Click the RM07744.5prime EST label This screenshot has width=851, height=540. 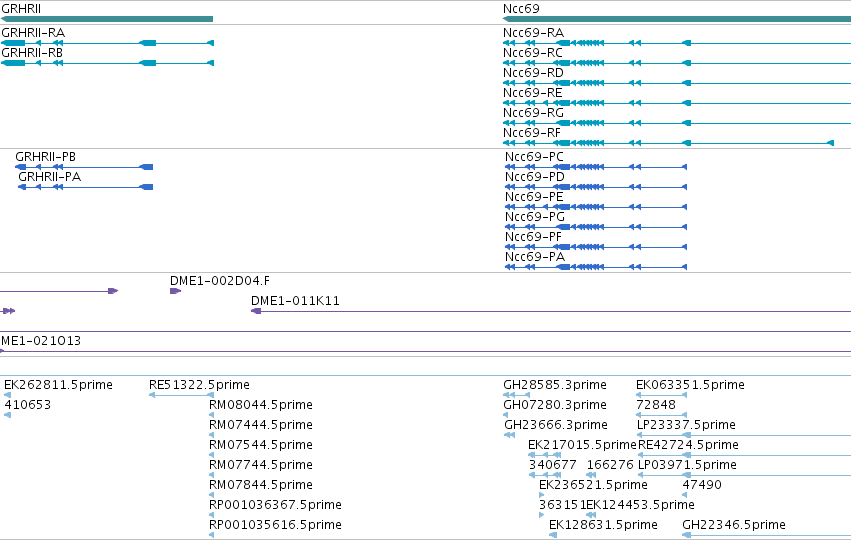tap(261, 466)
